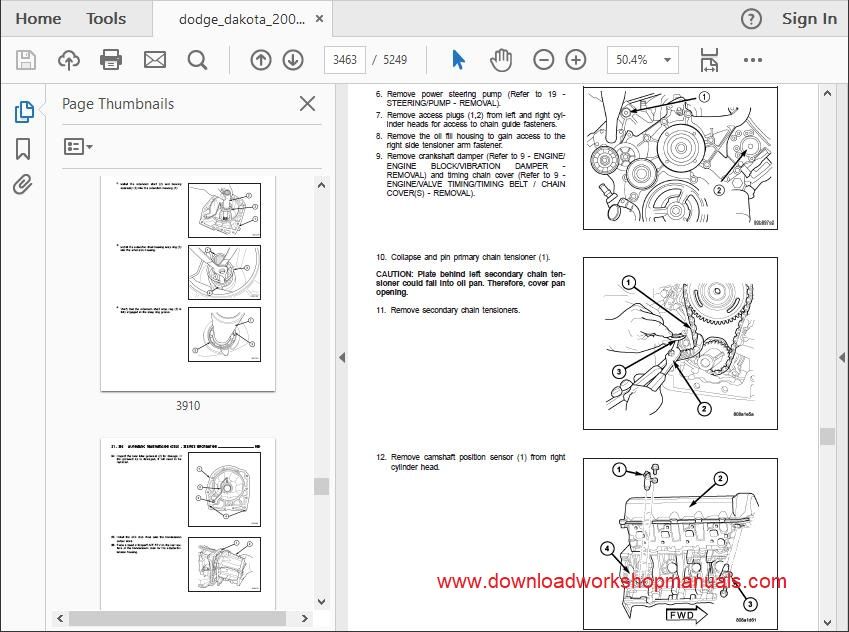This screenshot has width=849, height=632.
Task: Click the Fit width scrolling icon
Action: pyautogui.click(x=709, y=60)
